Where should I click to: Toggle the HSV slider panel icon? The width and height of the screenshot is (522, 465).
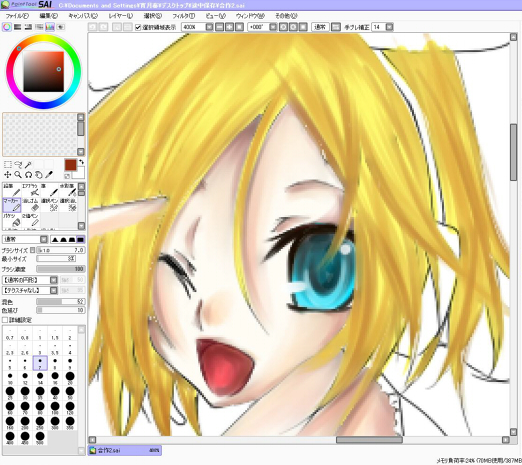(x=28, y=27)
